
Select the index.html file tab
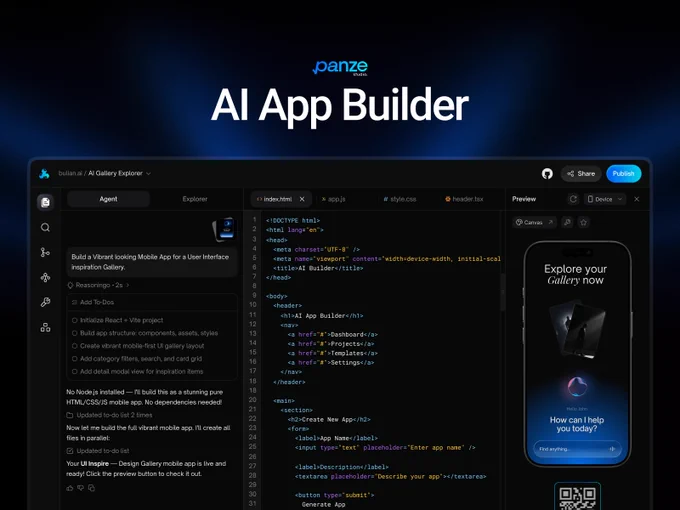pos(278,199)
